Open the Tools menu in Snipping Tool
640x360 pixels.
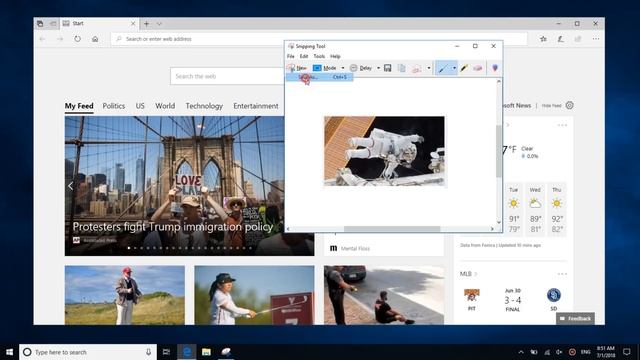[x=319, y=56]
